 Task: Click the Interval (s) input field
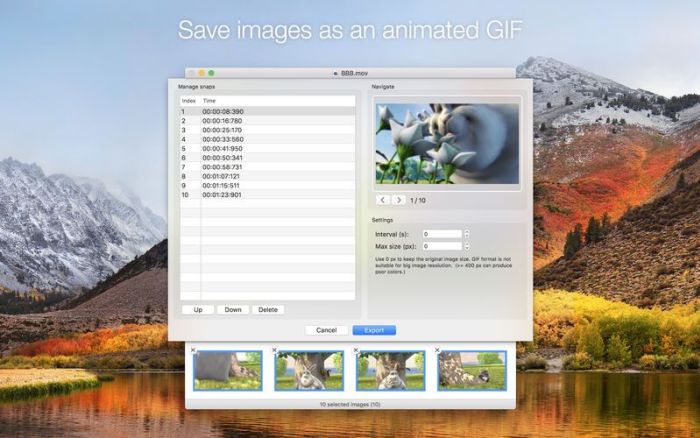point(442,234)
